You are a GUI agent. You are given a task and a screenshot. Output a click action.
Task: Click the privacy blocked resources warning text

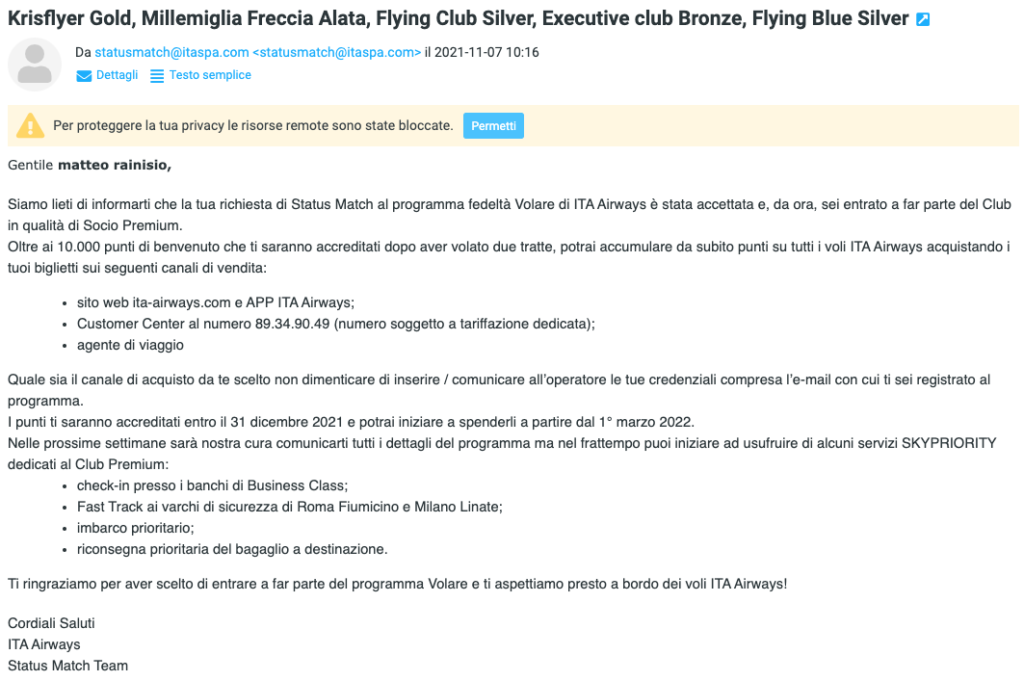[x=253, y=125]
